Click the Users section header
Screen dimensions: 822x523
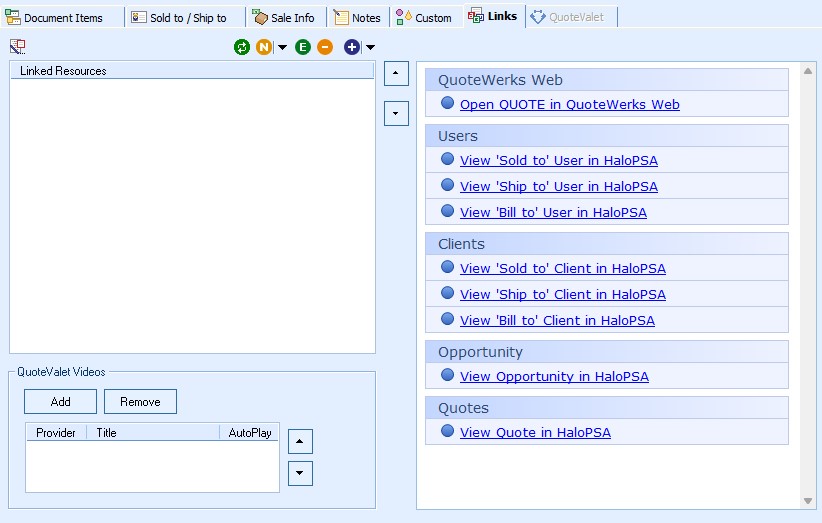(607, 136)
